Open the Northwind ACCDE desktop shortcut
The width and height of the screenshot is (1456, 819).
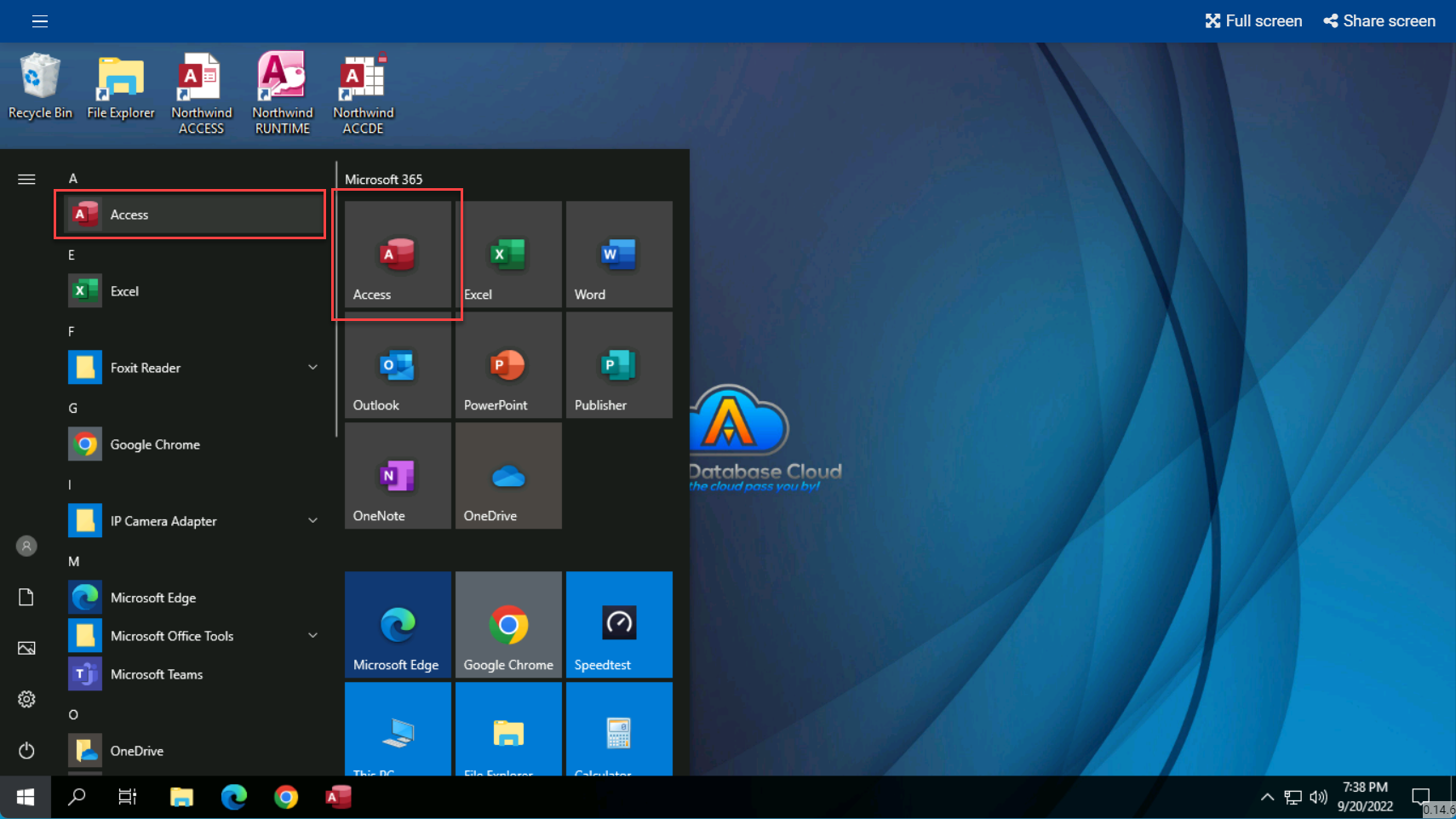click(364, 94)
